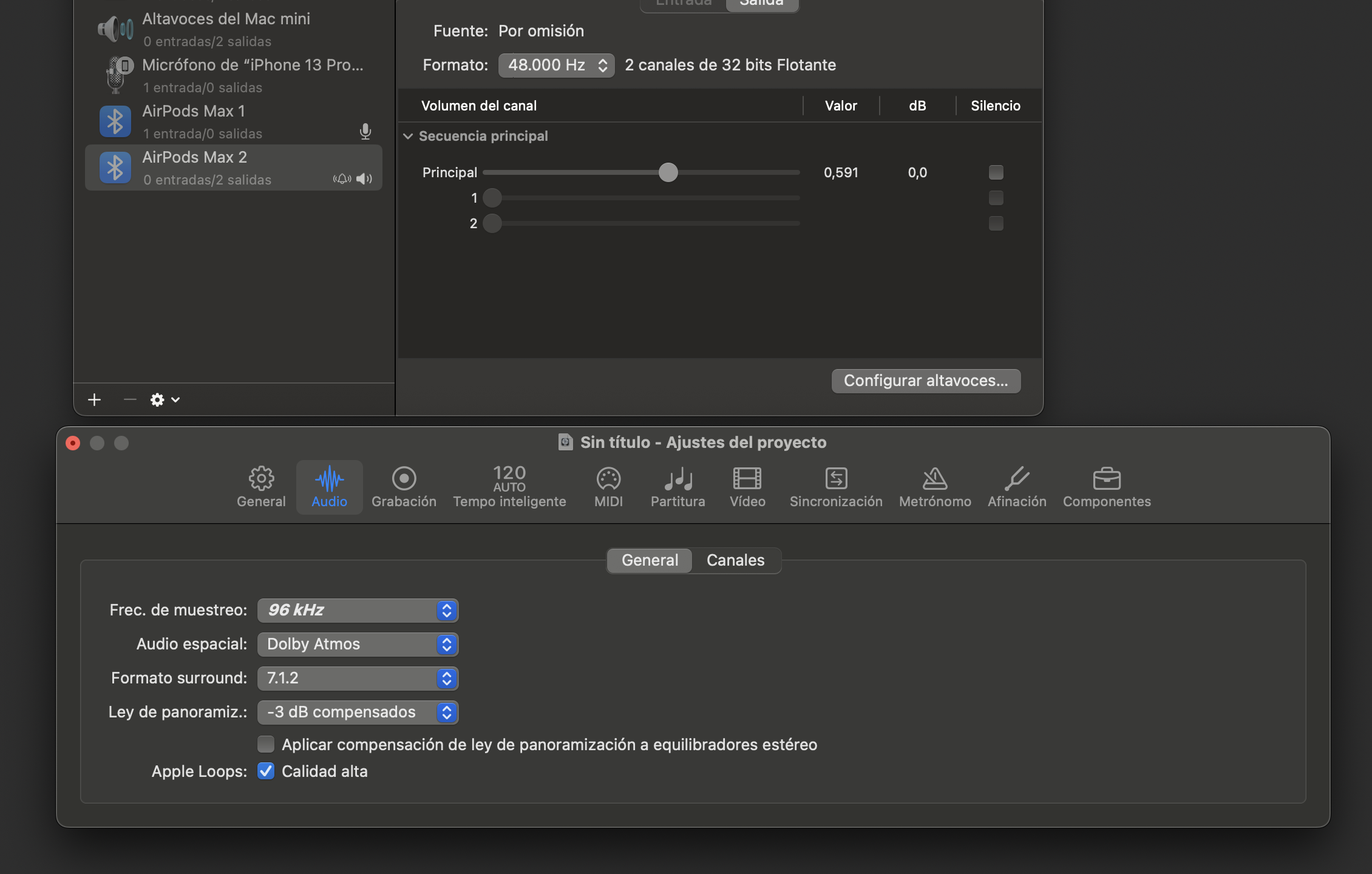
Task: Open the Metrónomo settings pane
Action: tap(935, 487)
